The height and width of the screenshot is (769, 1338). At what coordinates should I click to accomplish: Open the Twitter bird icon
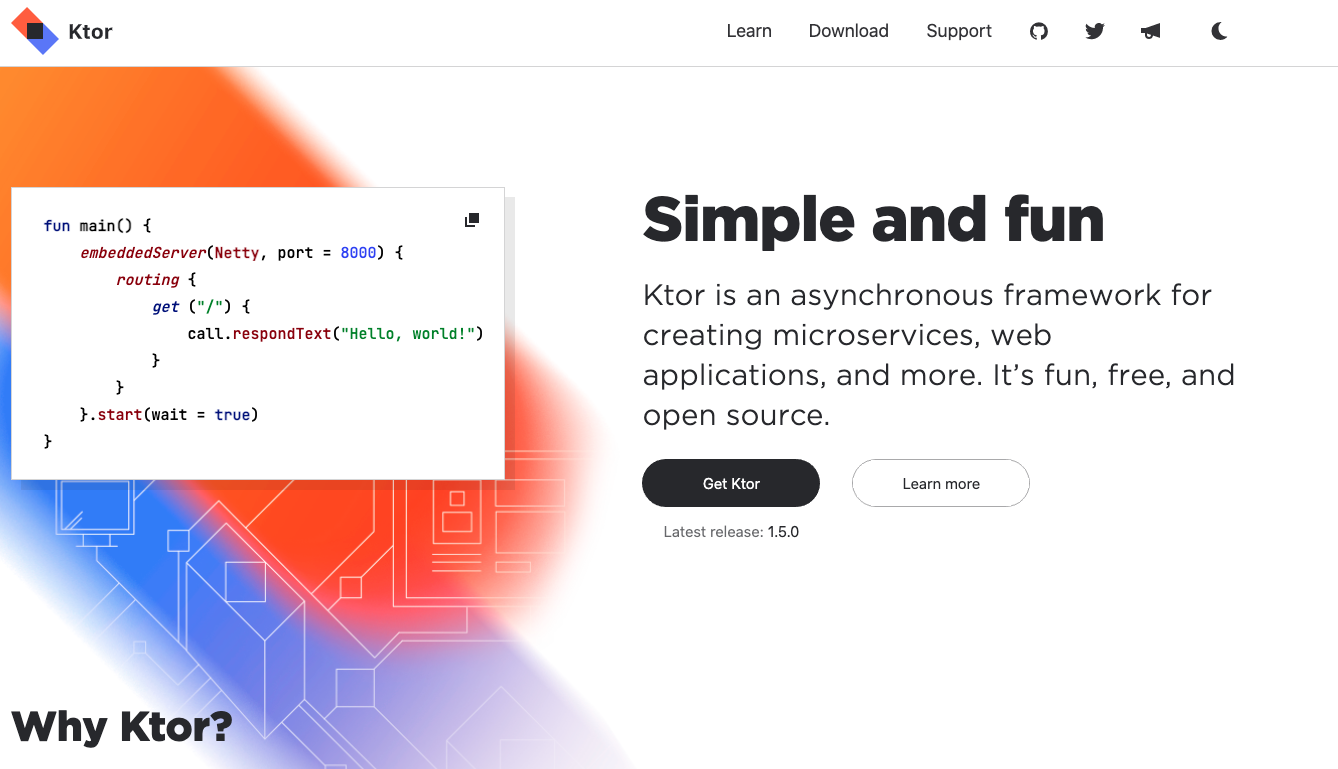point(1095,31)
